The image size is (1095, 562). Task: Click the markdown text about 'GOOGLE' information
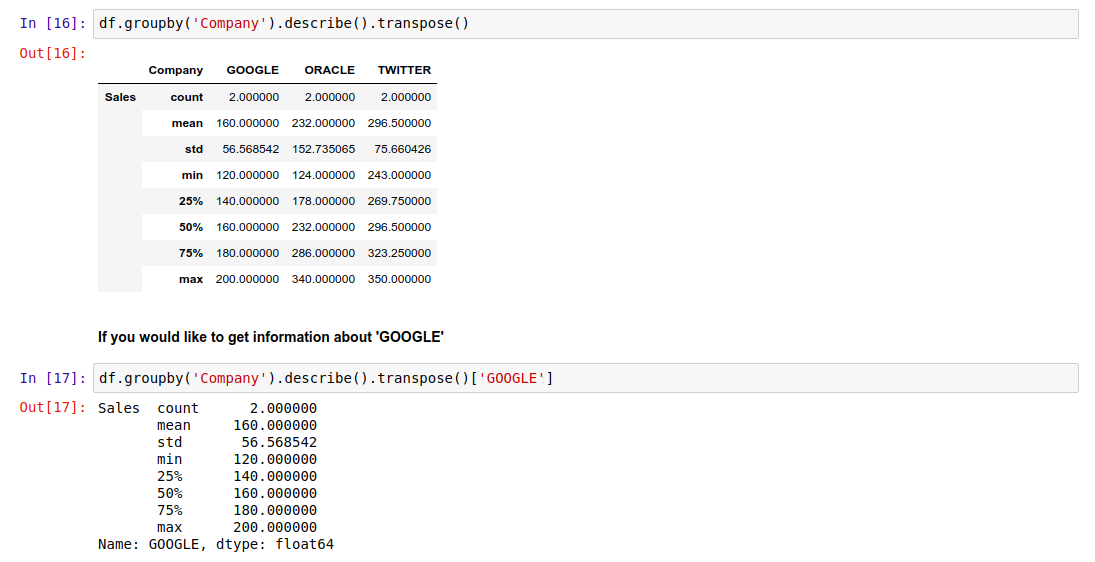click(270, 337)
